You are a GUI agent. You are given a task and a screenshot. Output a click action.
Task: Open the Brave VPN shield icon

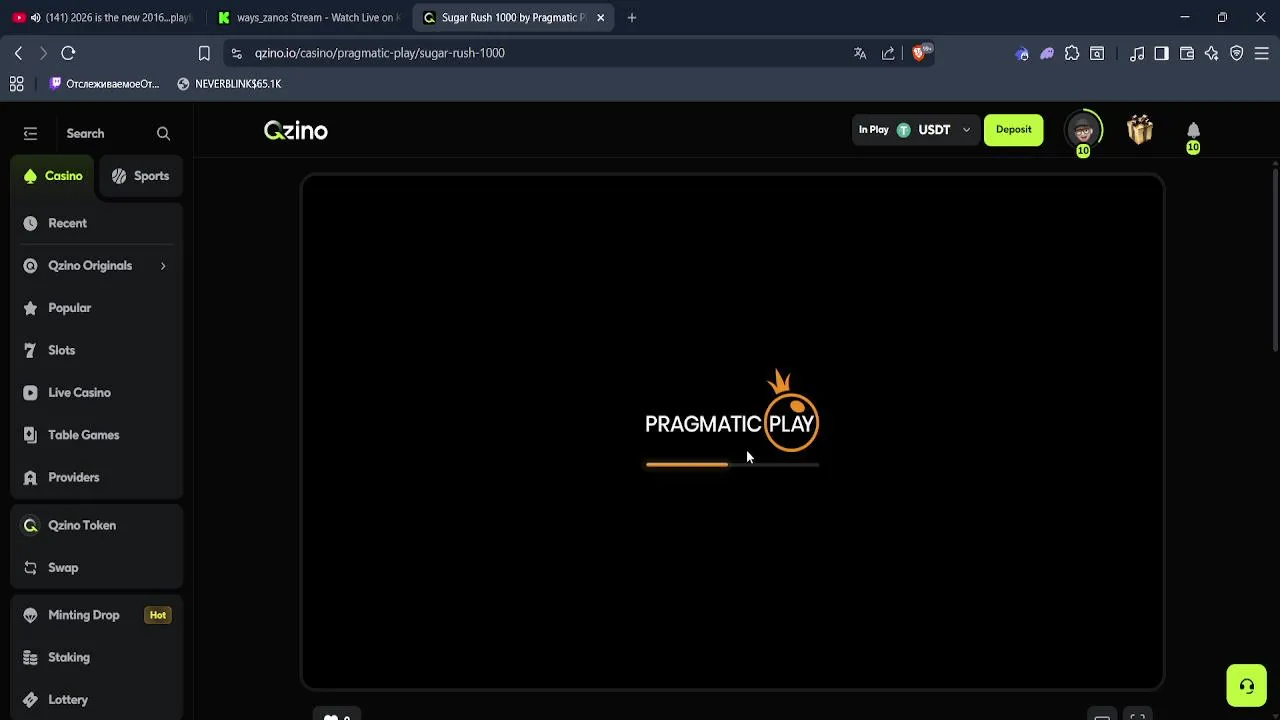pos(1237,53)
